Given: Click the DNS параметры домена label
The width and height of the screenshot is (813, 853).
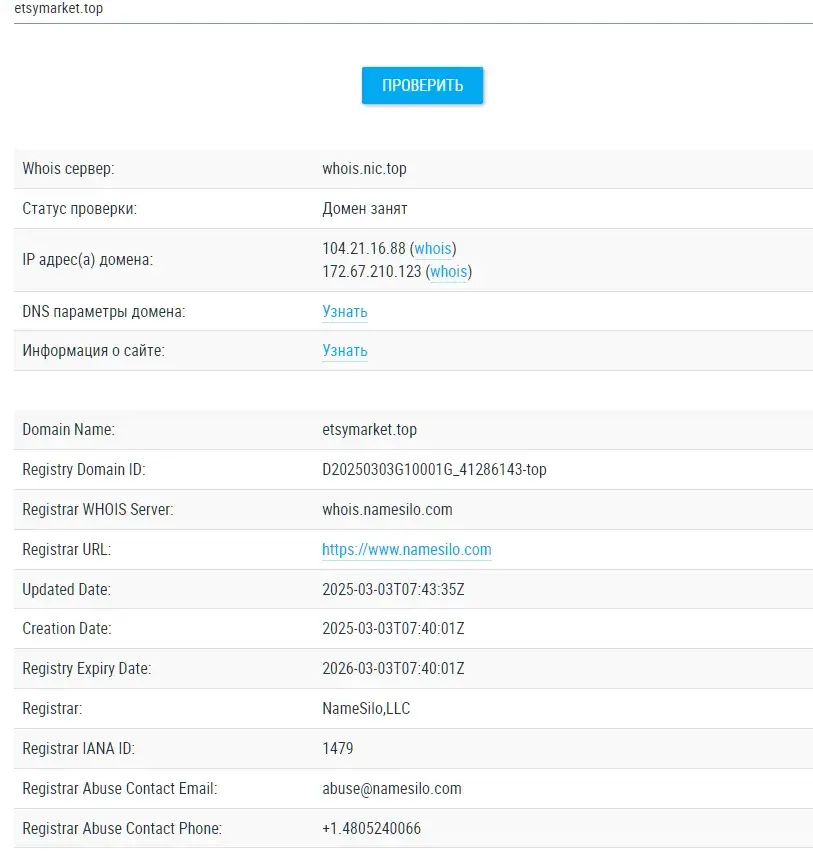Looking at the screenshot, I should 103,312.
